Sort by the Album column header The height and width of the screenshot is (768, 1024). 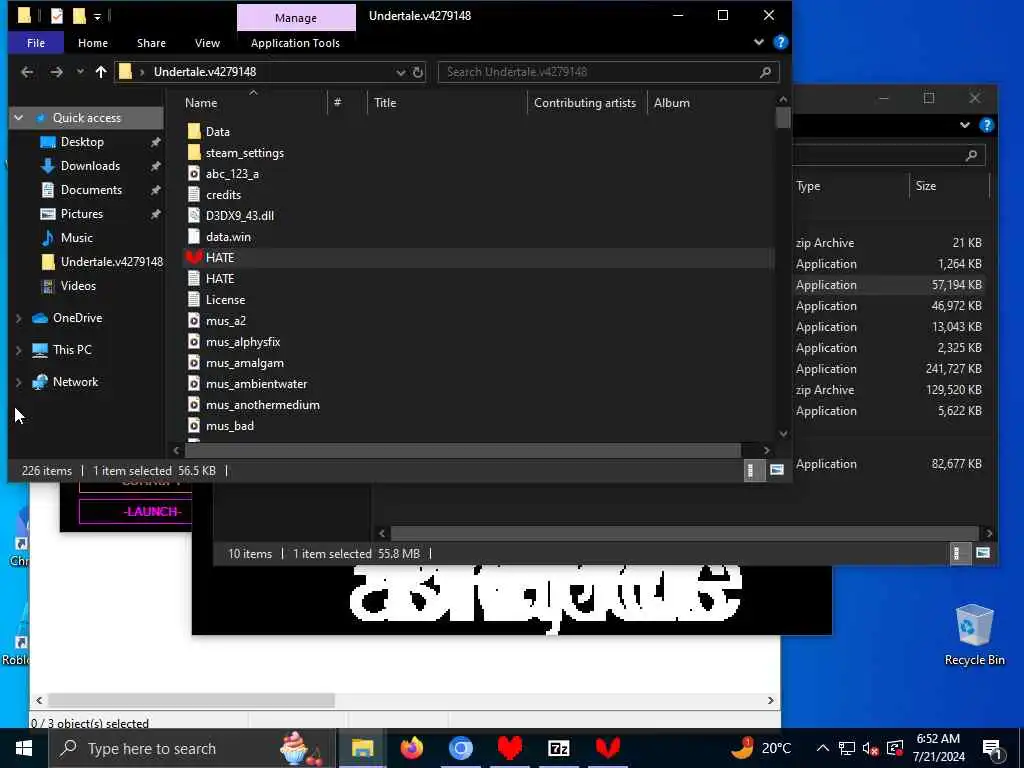tap(671, 103)
